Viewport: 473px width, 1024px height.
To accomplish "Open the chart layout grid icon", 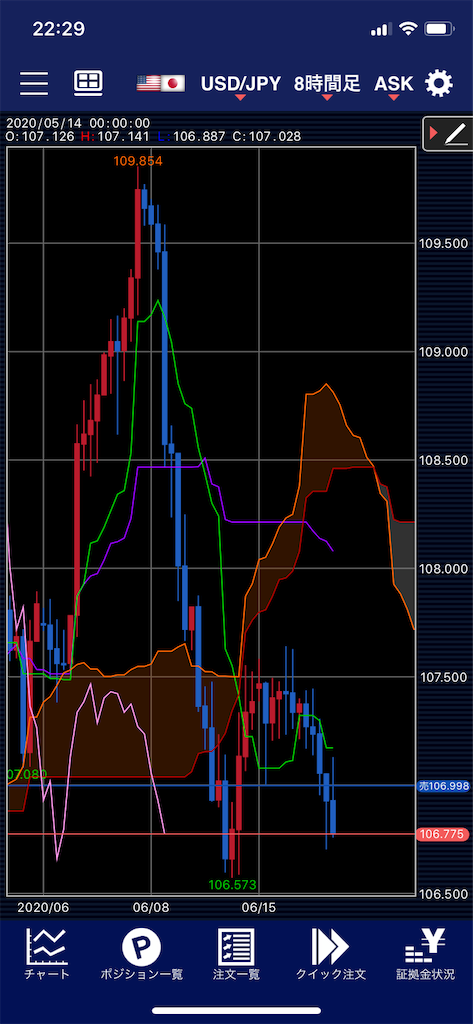I will [88, 82].
